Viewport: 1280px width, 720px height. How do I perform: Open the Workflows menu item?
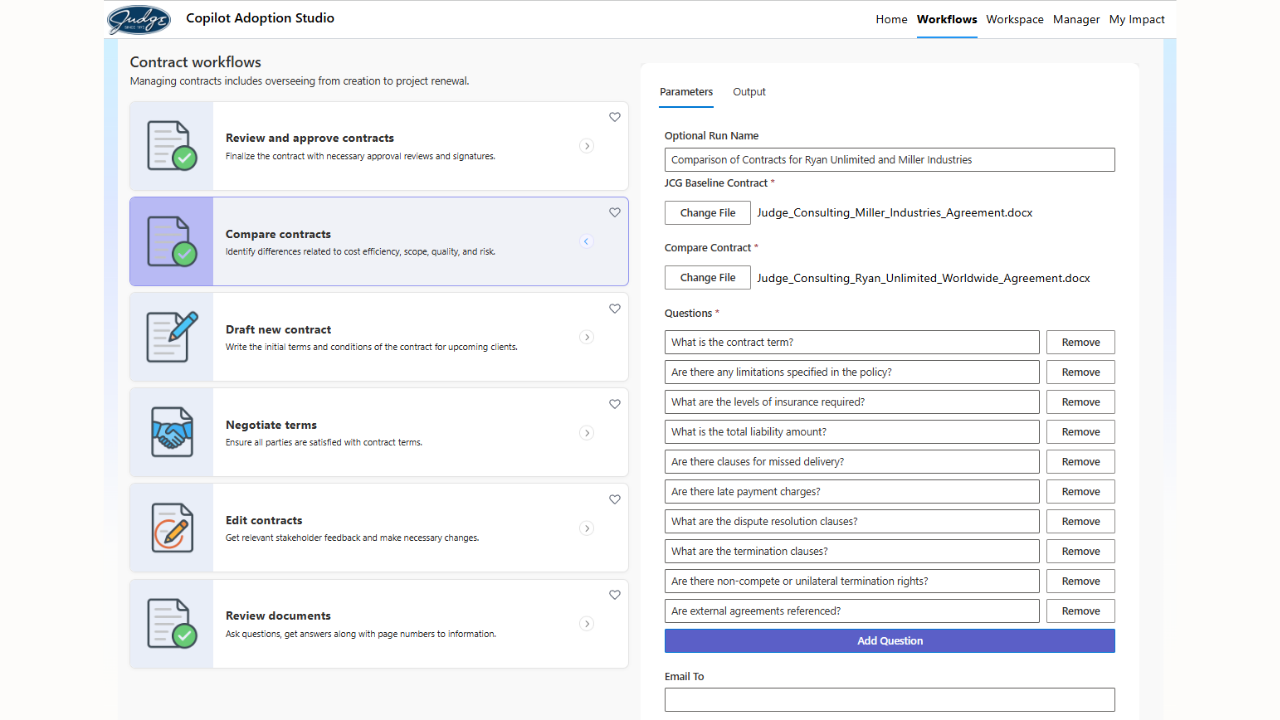pos(947,19)
